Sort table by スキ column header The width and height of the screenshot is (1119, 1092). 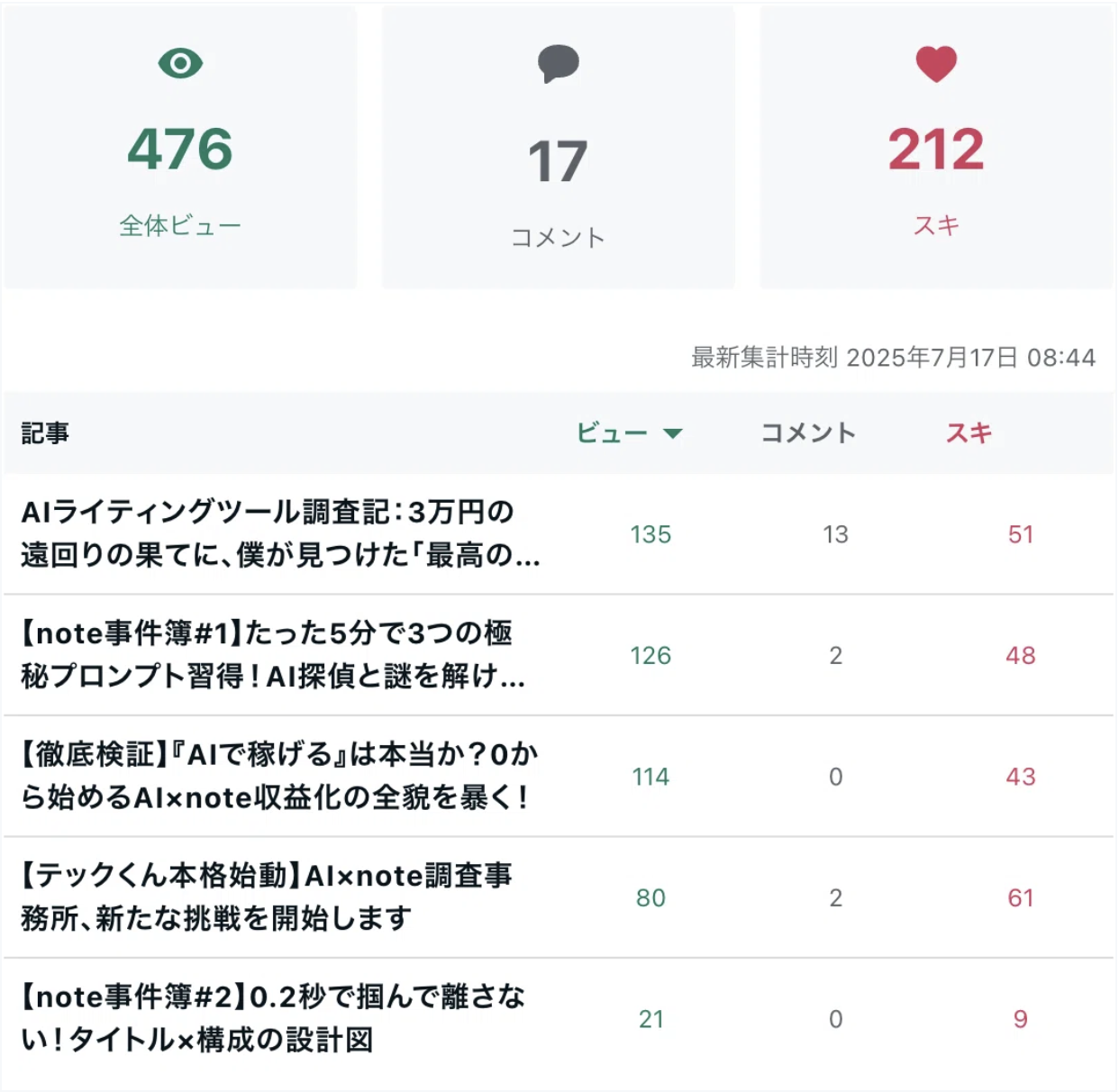pos(969,433)
